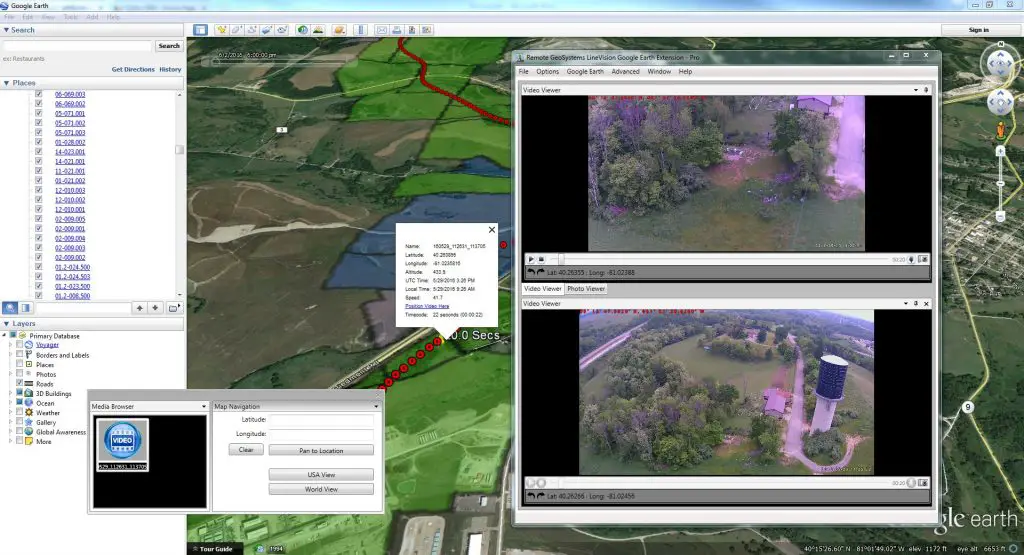Screen dimensions: 1024x555
Task: Click the add folder icon in the Places panel
Action: coord(173,308)
